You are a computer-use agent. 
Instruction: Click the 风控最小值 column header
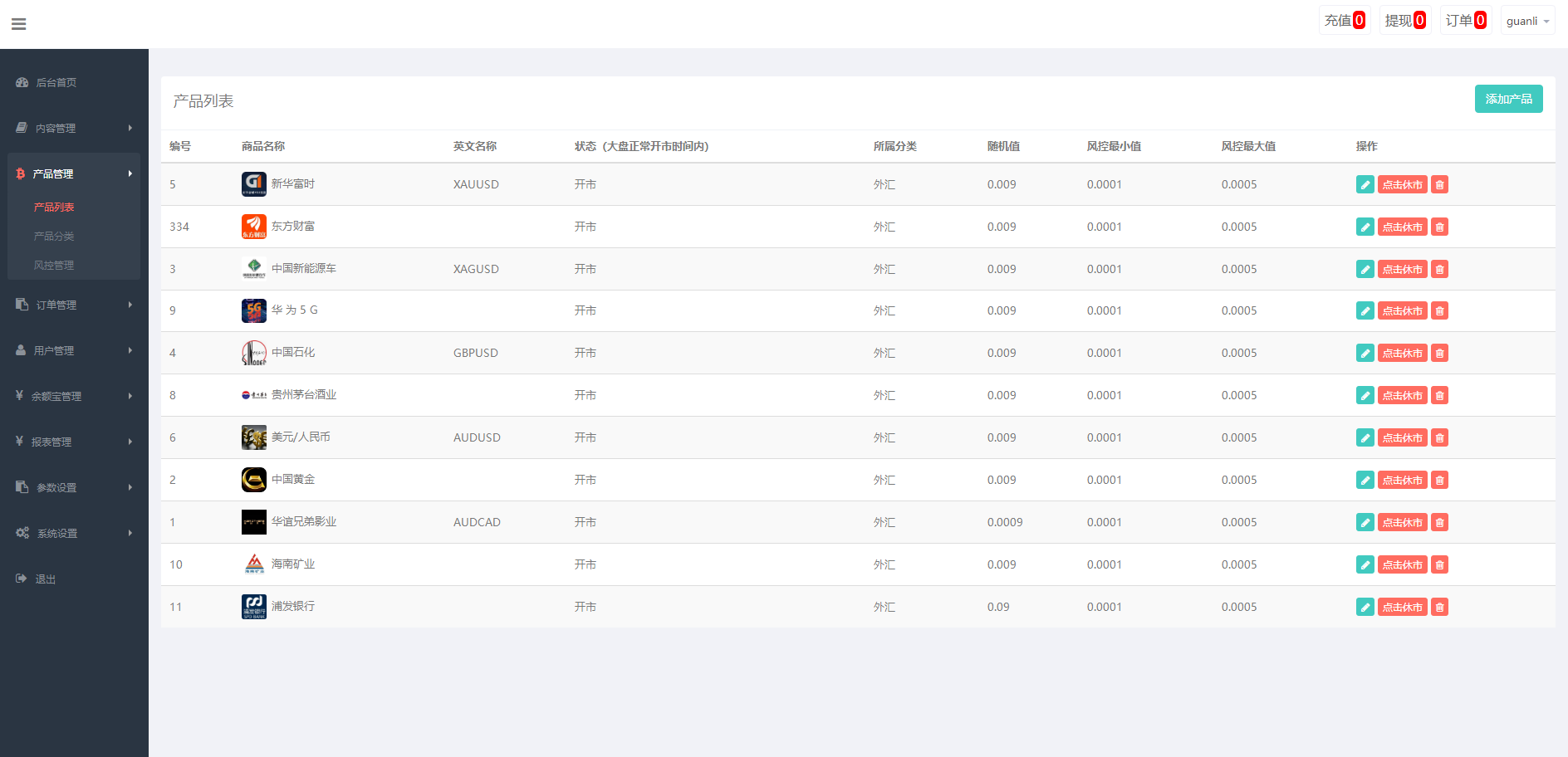tap(1114, 146)
